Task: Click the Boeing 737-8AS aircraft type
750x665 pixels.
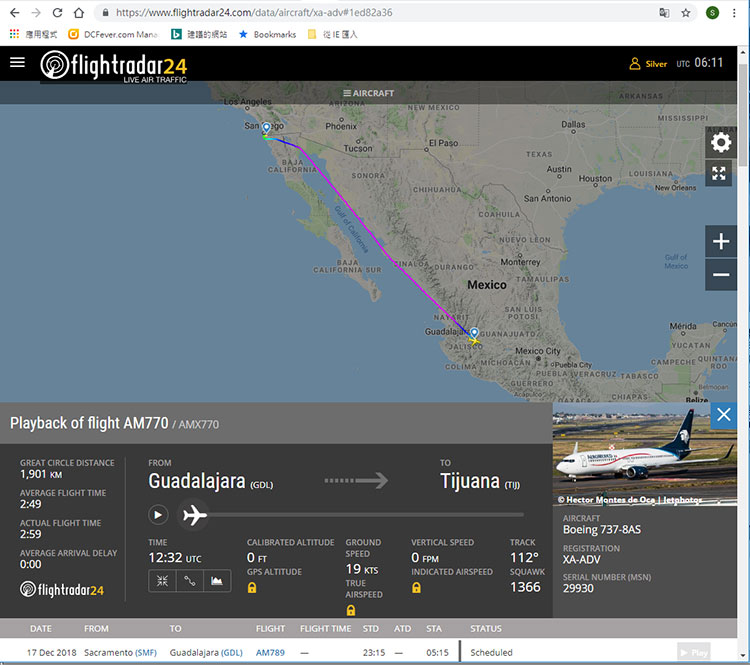Action: point(602,529)
